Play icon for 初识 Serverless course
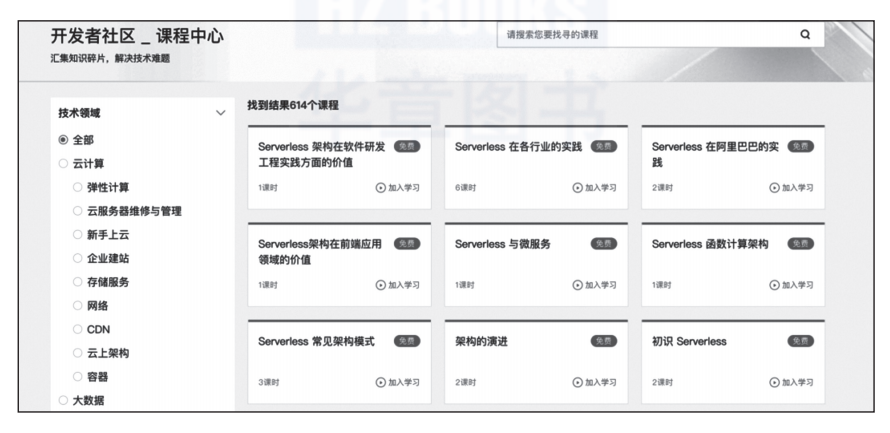The image size is (890, 433). pyautogui.click(x=774, y=382)
